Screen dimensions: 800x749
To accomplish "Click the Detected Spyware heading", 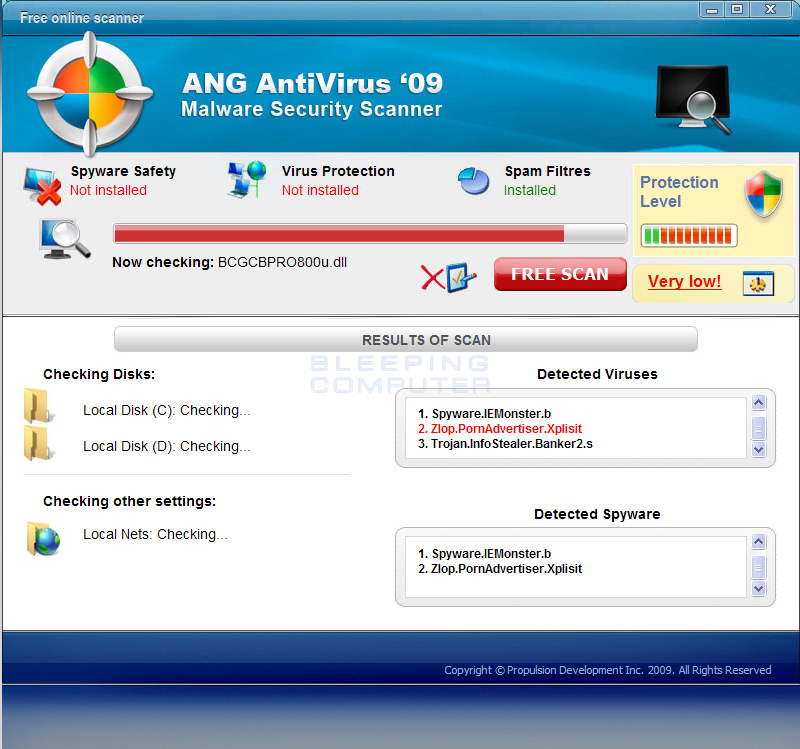I will [x=597, y=514].
